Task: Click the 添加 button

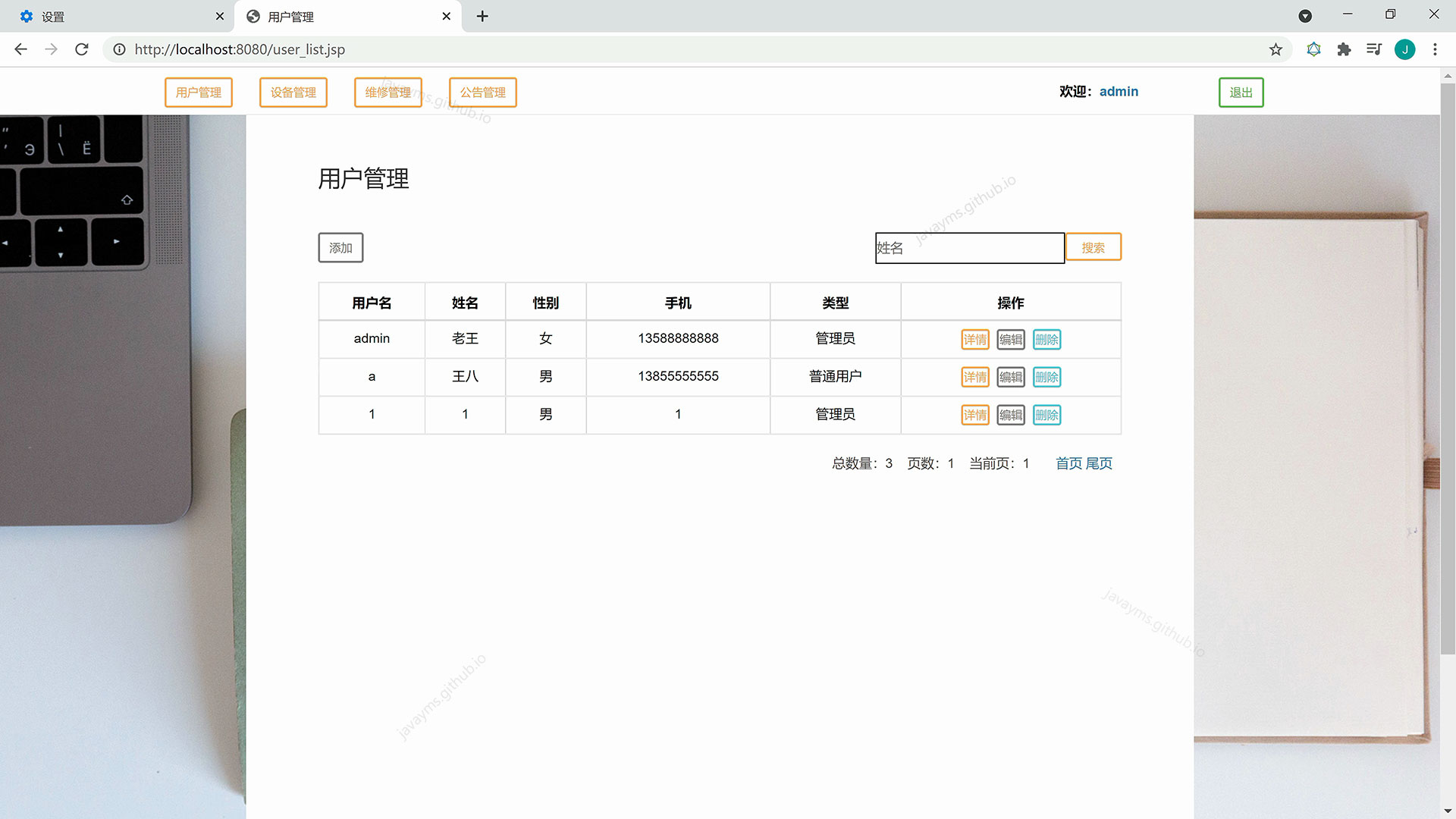Action: point(340,248)
